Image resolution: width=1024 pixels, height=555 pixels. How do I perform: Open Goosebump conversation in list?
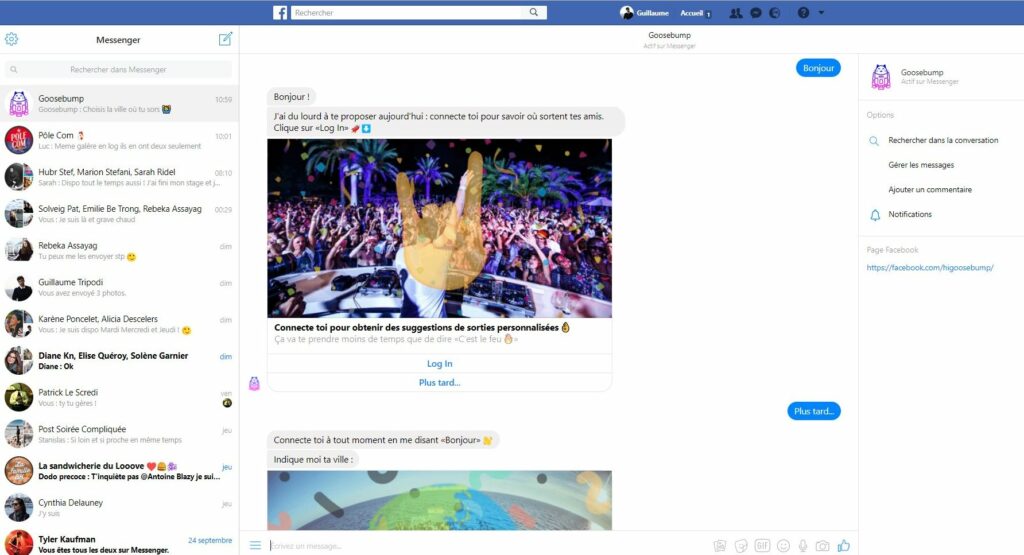[120, 103]
